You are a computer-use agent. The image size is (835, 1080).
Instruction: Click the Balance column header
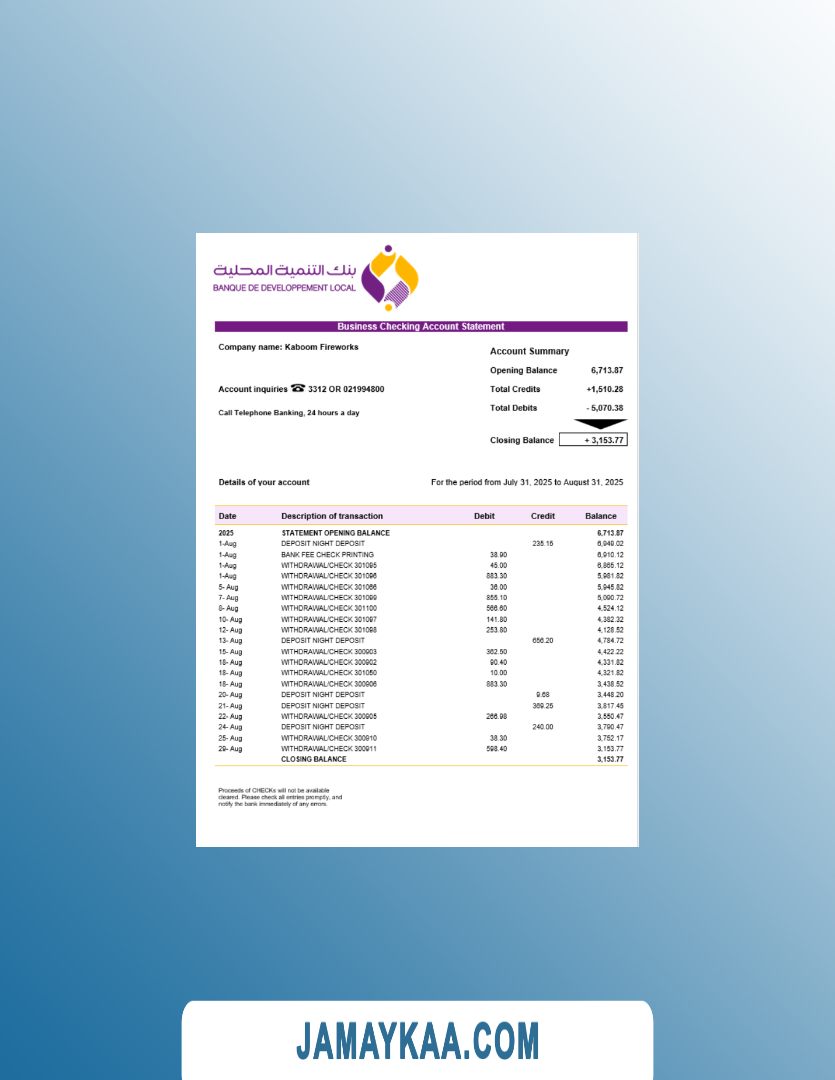click(600, 516)
